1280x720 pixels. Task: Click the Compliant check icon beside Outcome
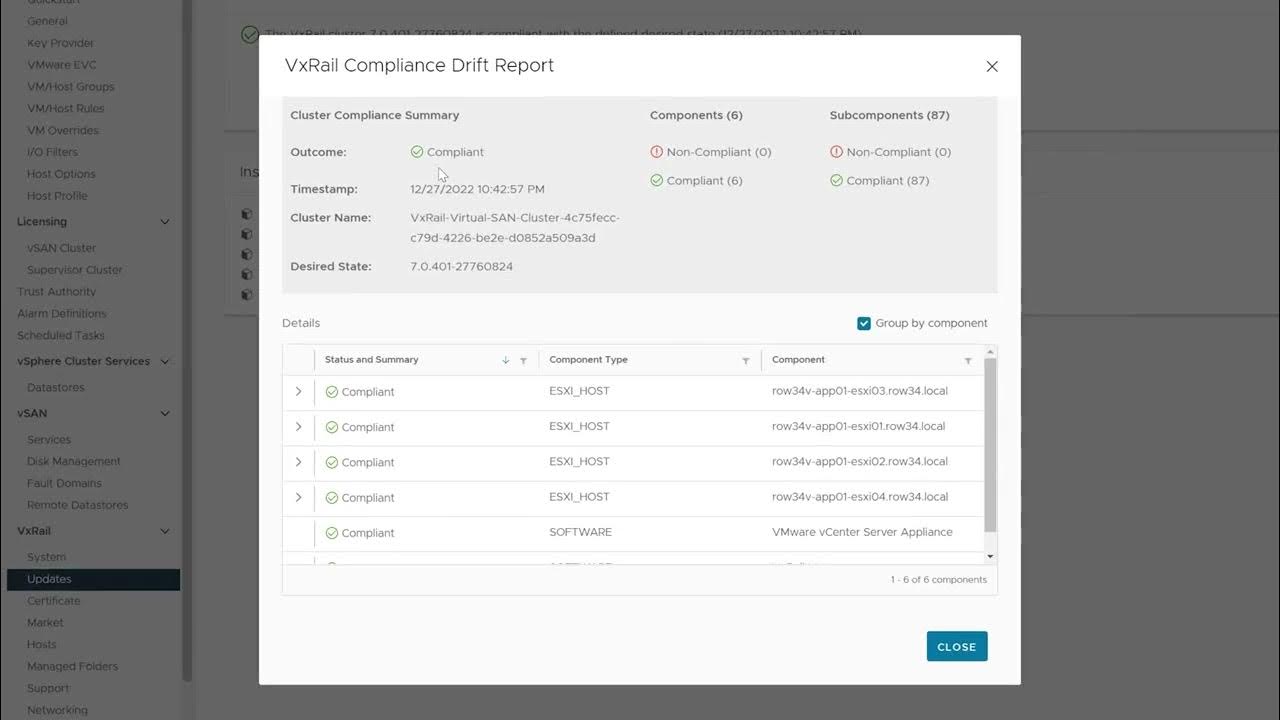pos(417,152)
